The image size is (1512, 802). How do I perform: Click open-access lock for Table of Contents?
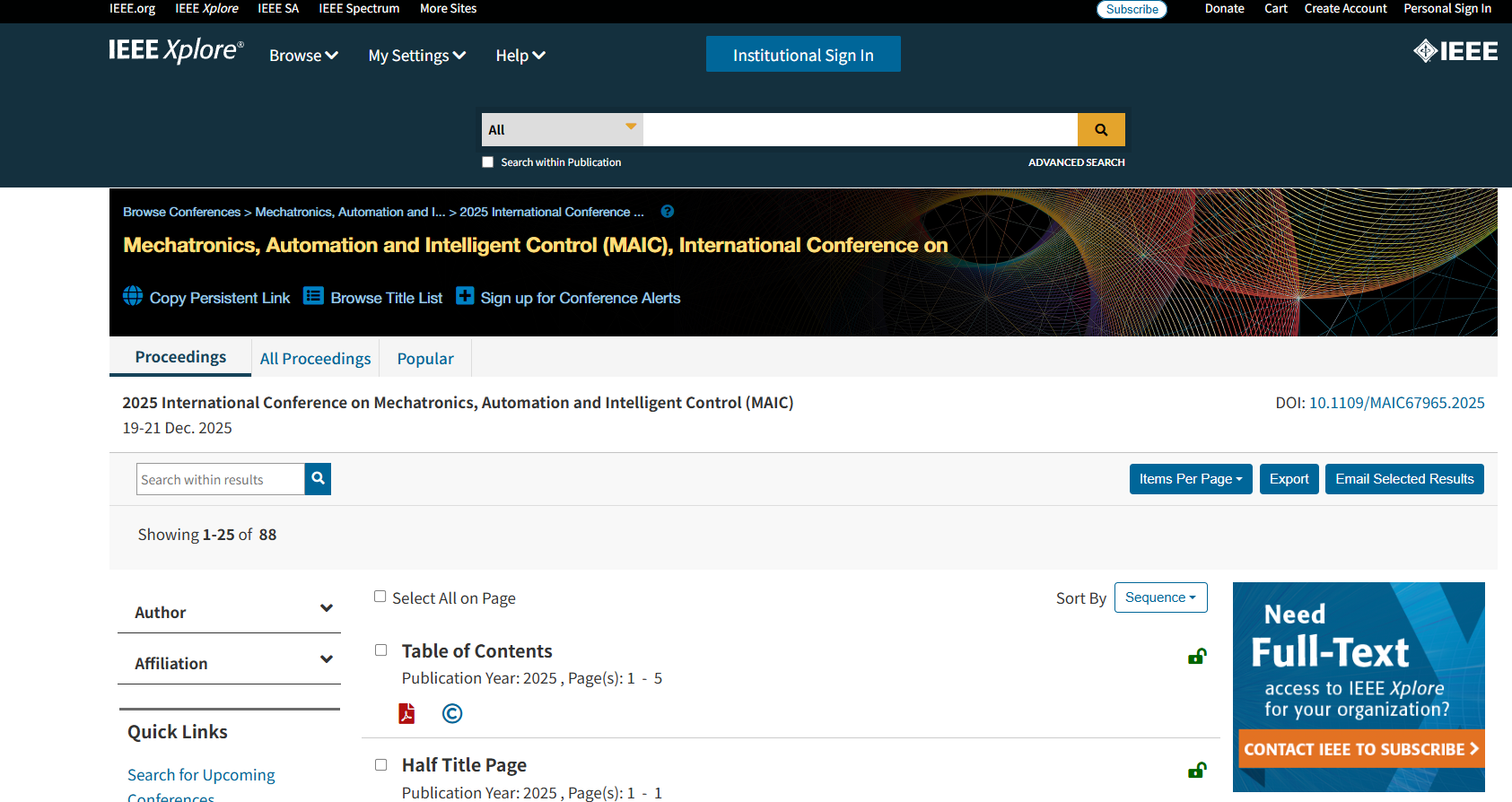click(1197, 657)
